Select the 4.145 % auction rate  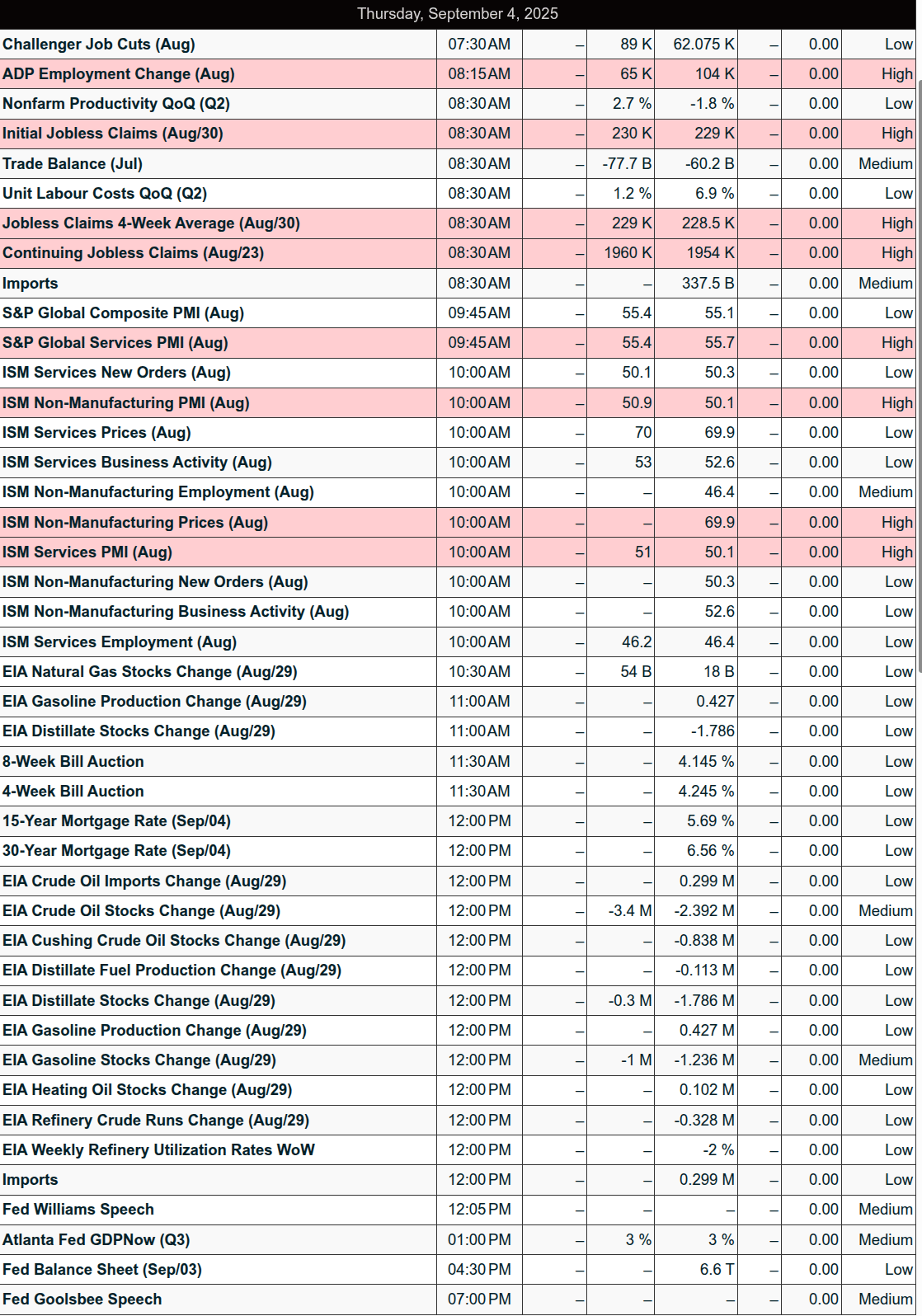tap(706, 762)
